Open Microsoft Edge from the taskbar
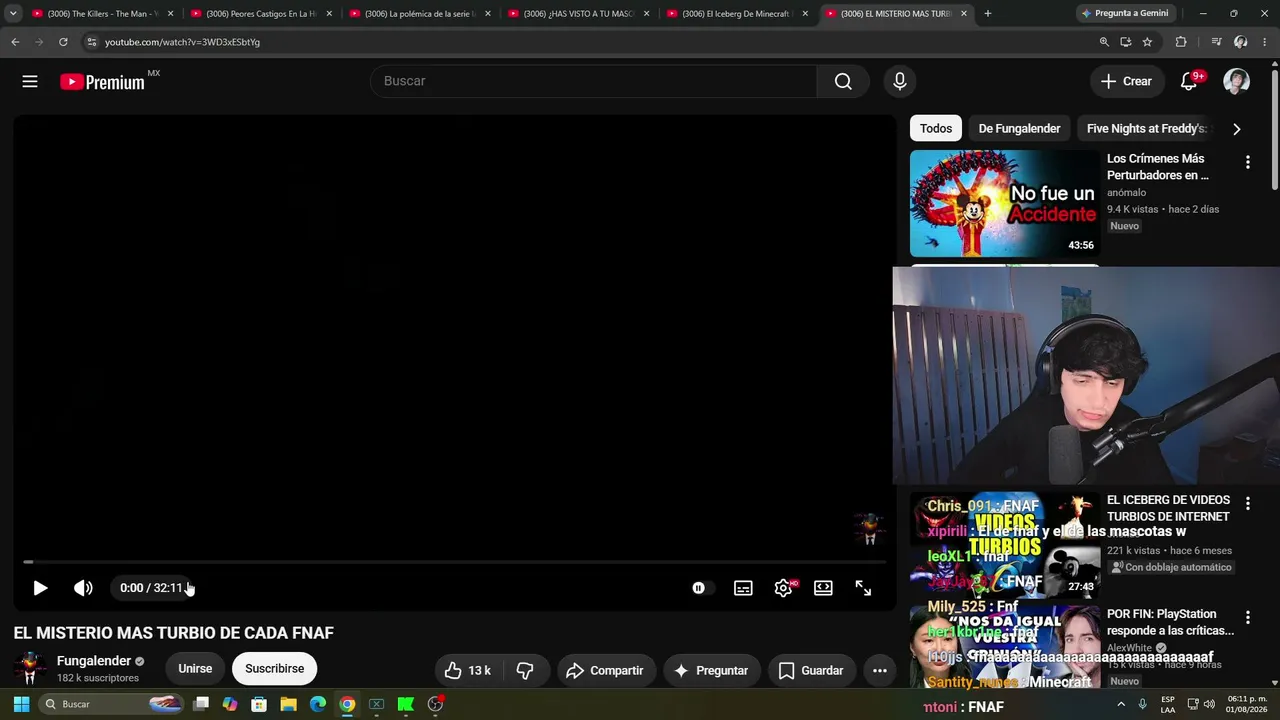The width and height of the screenshot is (1280, 720). [318, 704]
